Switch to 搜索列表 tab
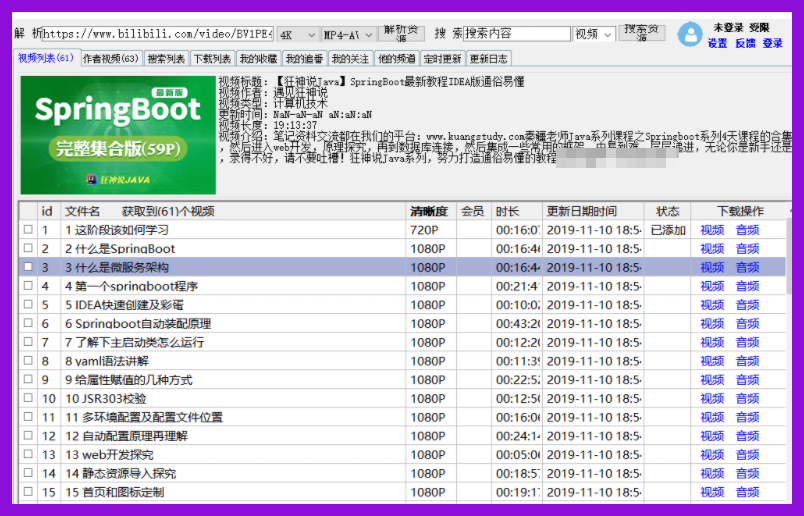804x516 pixels. click(x=166, y=58)
